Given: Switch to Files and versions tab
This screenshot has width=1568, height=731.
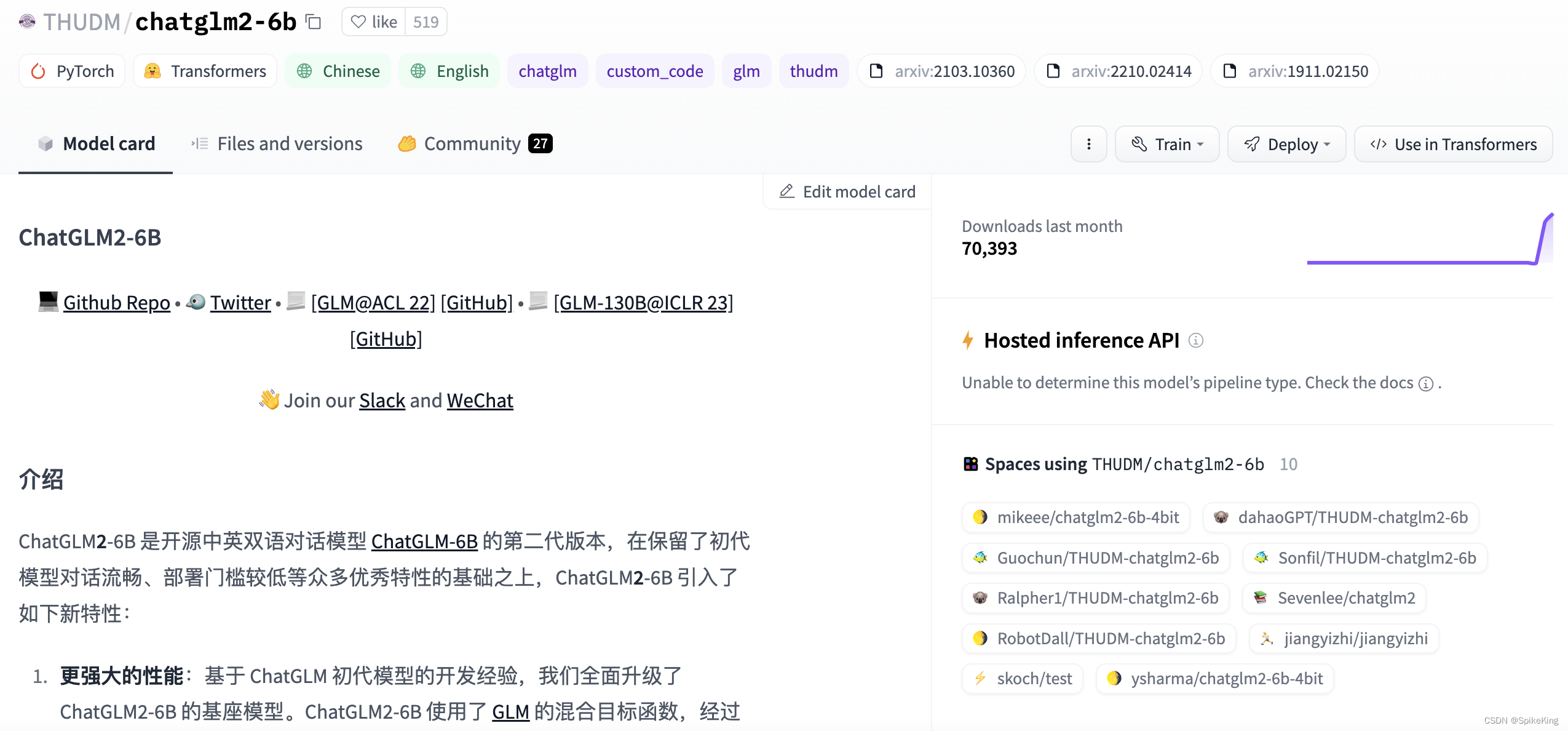Looking at the screenshot, I should (276, 144).
